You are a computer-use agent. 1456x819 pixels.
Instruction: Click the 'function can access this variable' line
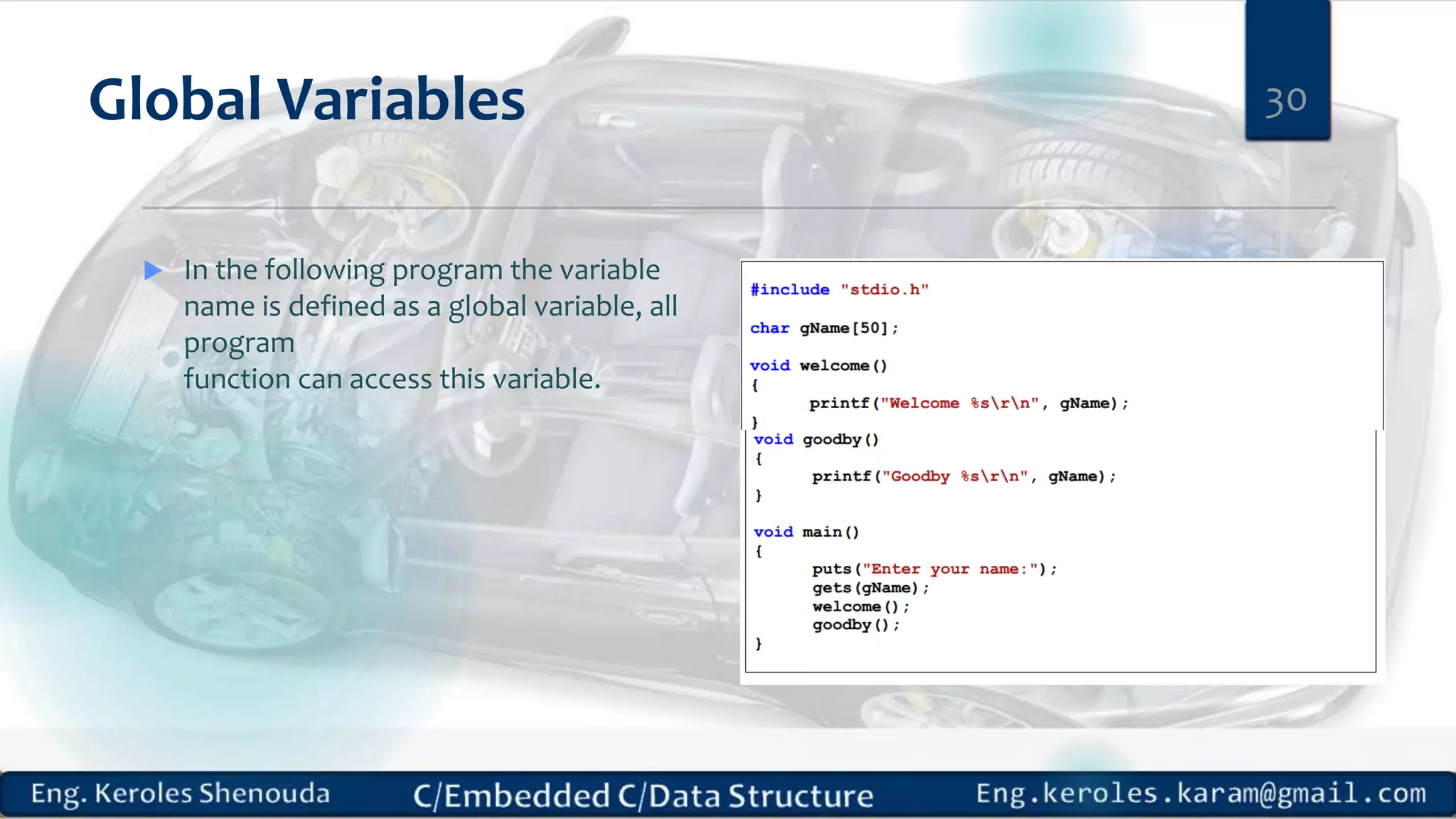[x=392, y=379]
